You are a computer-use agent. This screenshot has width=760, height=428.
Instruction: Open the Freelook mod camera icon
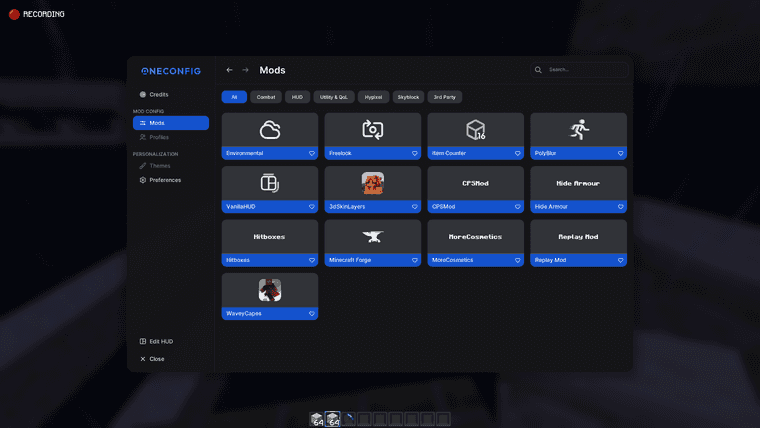(x=373, y=130)
